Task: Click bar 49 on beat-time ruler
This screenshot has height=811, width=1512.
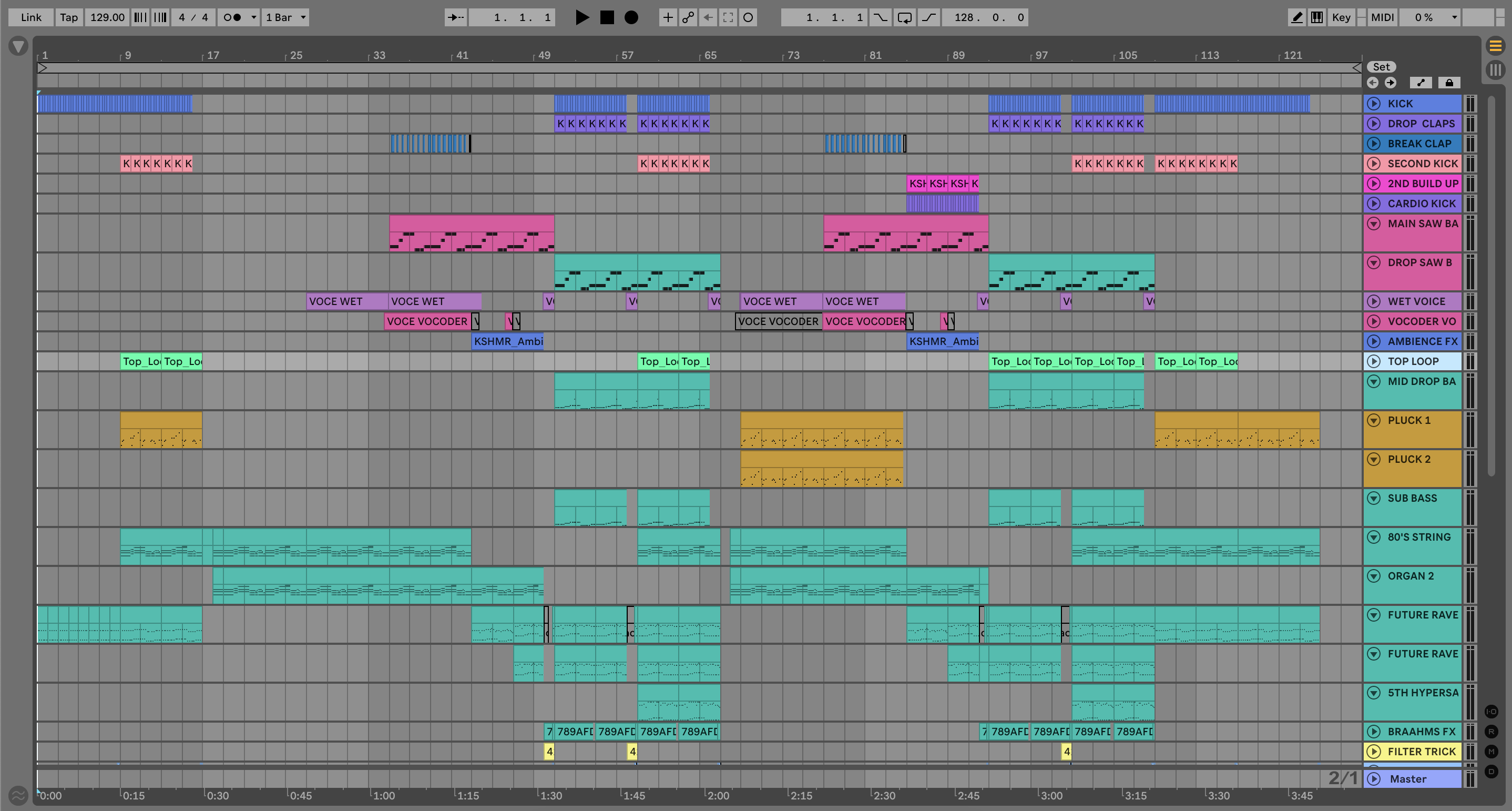Action: [544, 55]
